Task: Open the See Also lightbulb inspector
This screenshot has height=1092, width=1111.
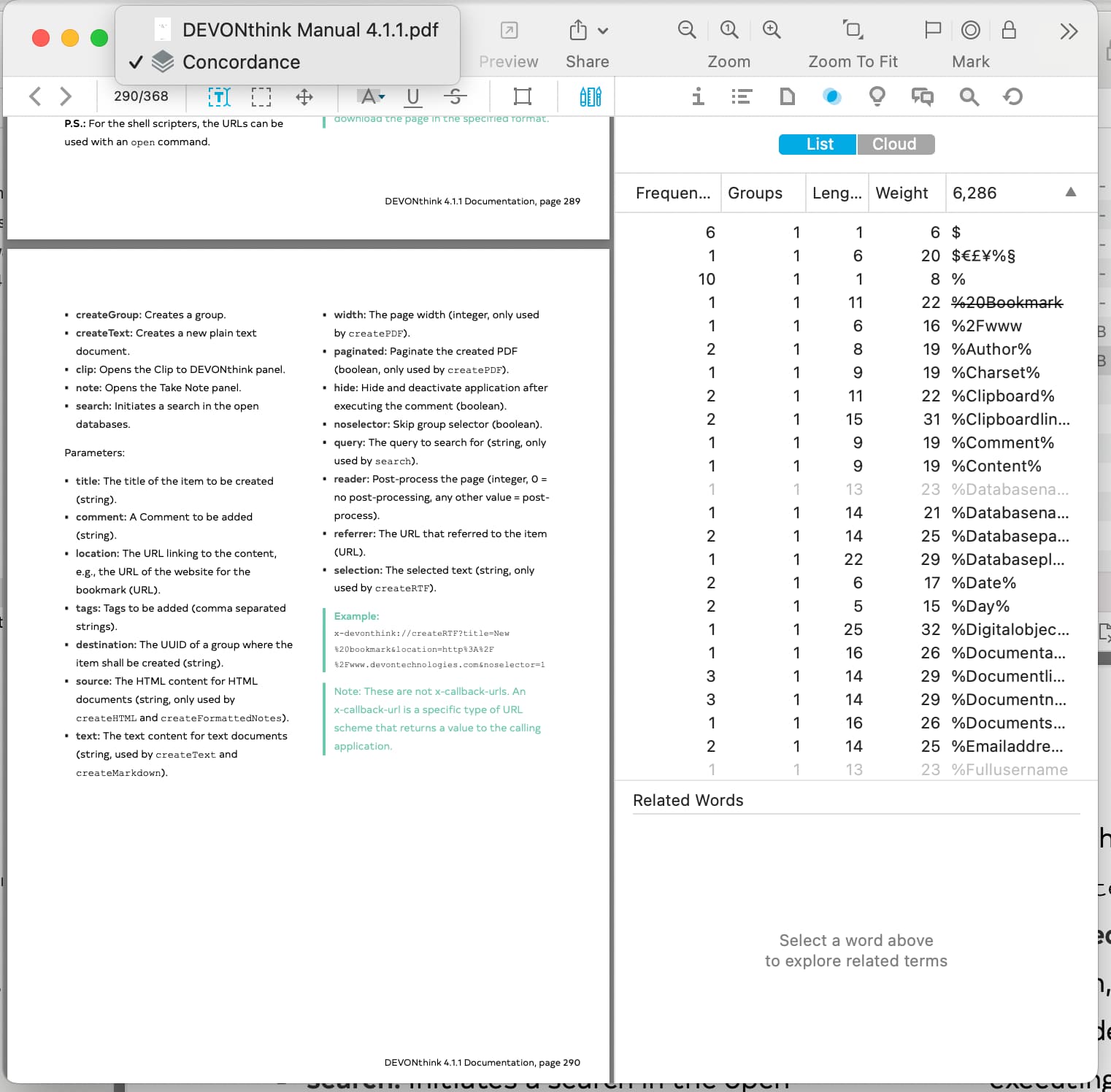Action: click(x=877, y=96)
